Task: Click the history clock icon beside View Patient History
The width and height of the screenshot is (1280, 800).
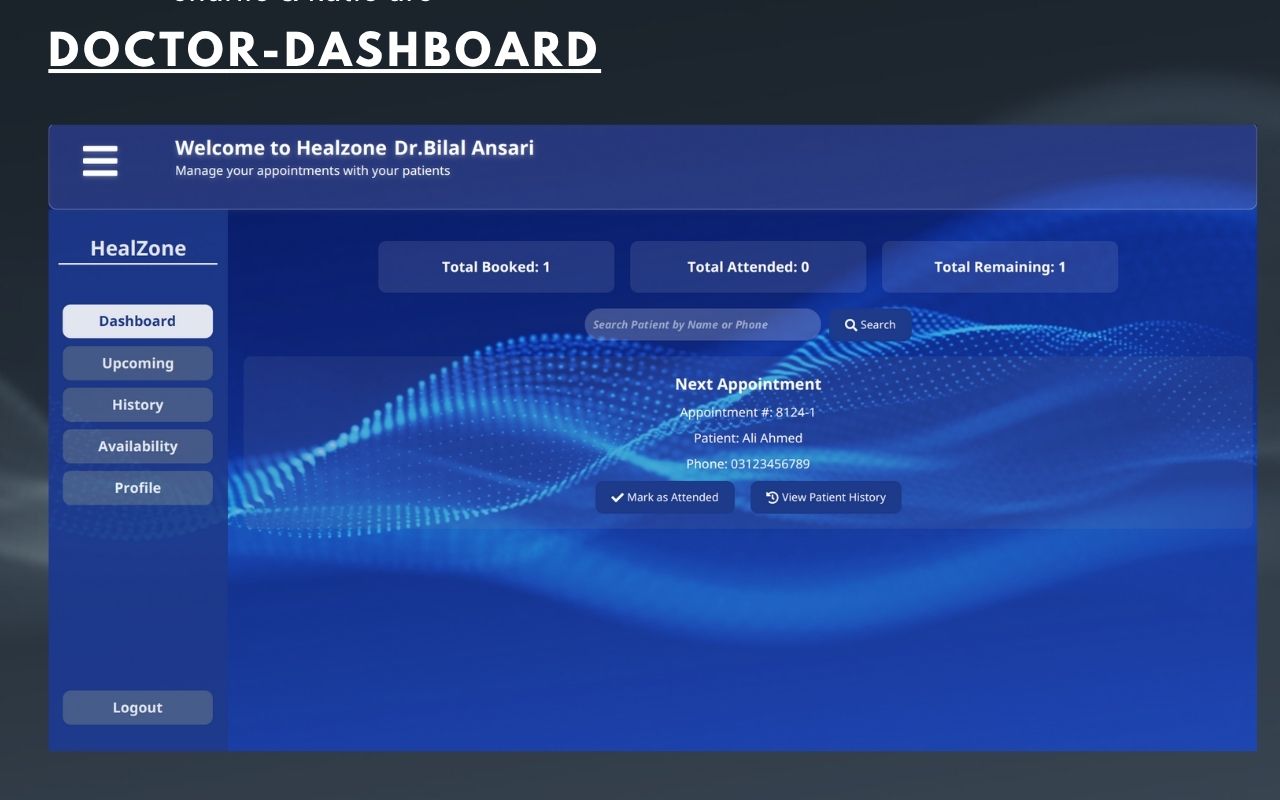Action: [770, 496]
